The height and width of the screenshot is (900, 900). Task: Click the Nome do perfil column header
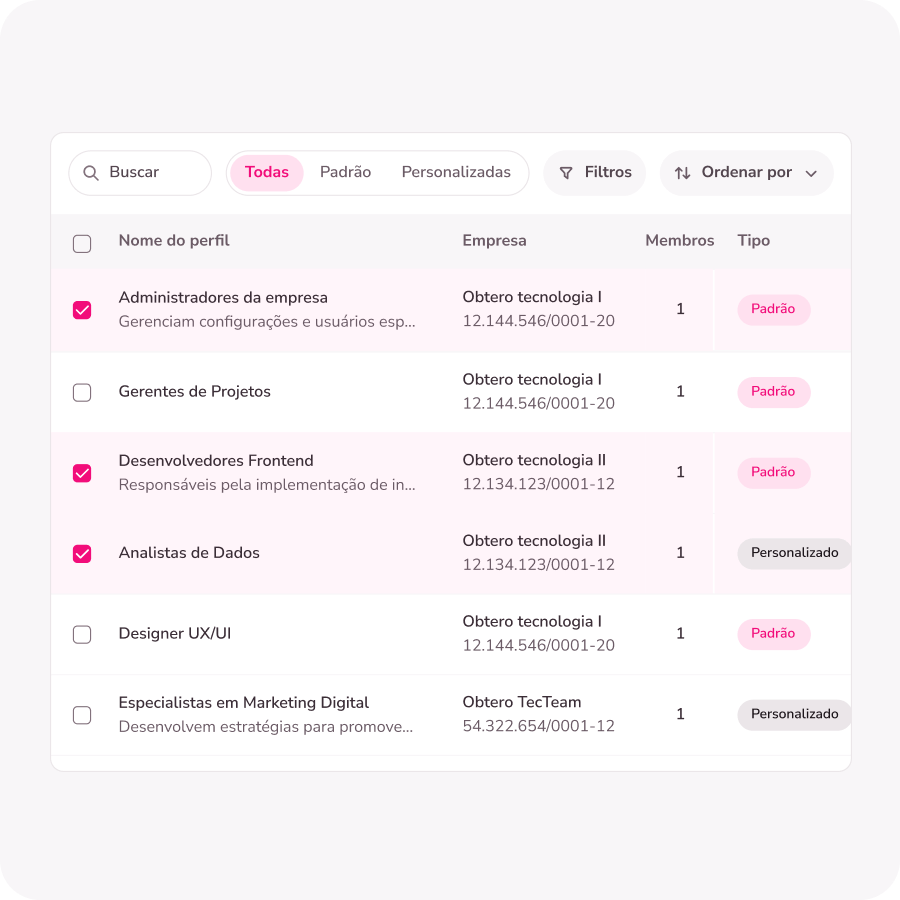click(x=174, y=240)
